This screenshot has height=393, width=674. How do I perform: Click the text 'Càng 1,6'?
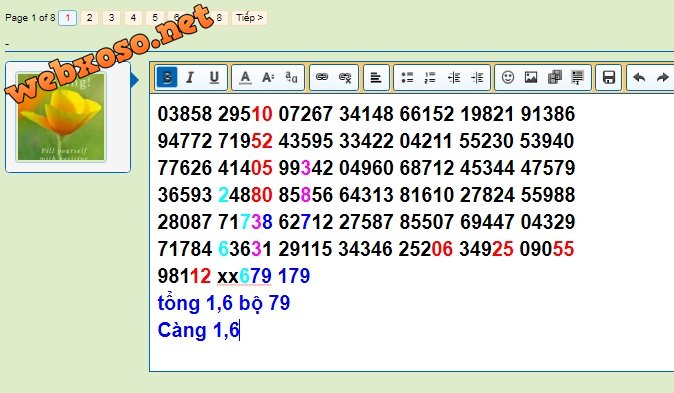[x=198, y=330]
